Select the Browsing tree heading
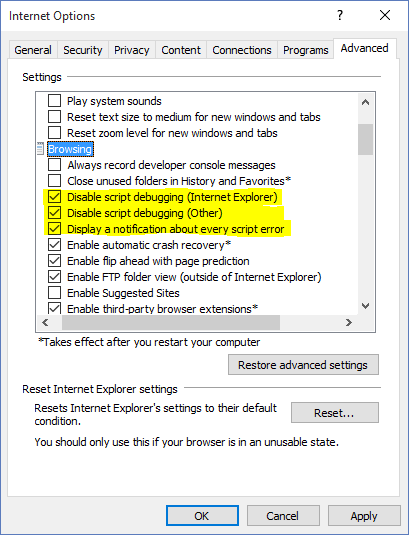This screenshot has width=409, height=535. click(70, 149)
